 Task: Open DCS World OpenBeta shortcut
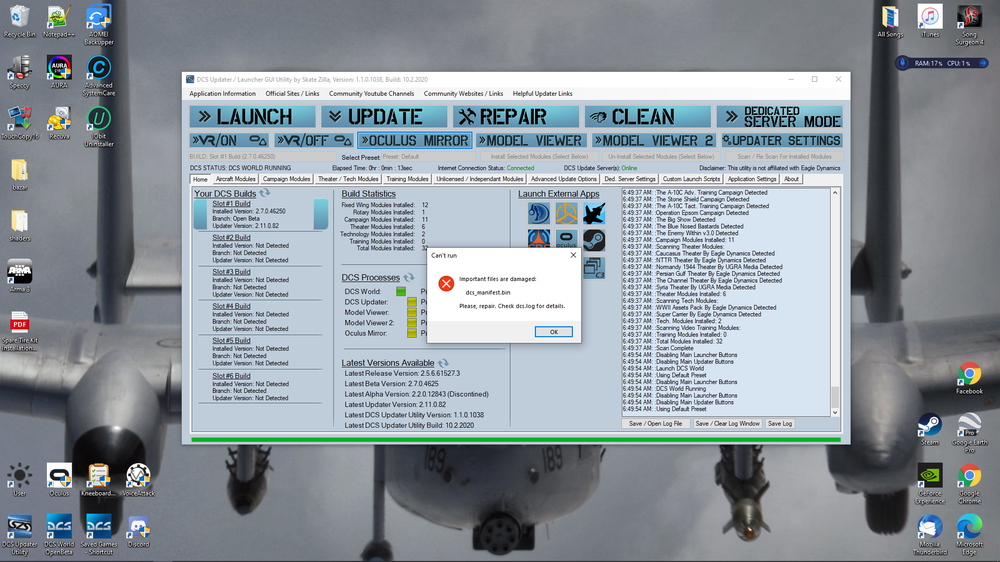click(59, 535)
